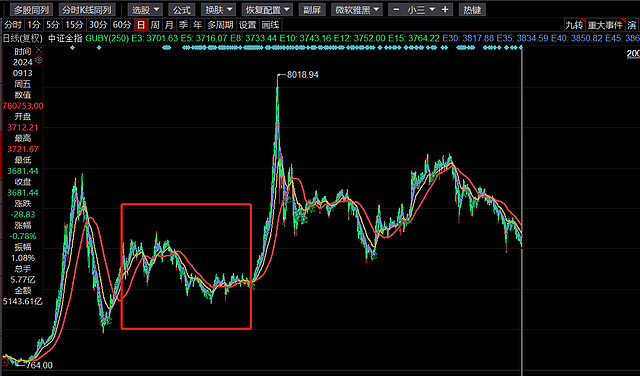640x376 pixels.
Task: Toggle the 副屏 secondary screen
Action: (x=312, y=9)
